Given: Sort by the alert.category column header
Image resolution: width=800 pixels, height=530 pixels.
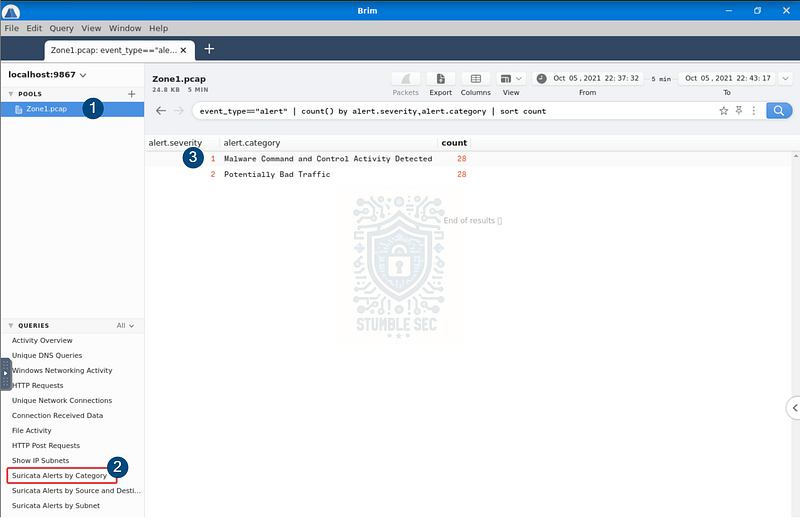Looking at the screenshot, I should 252,143.
